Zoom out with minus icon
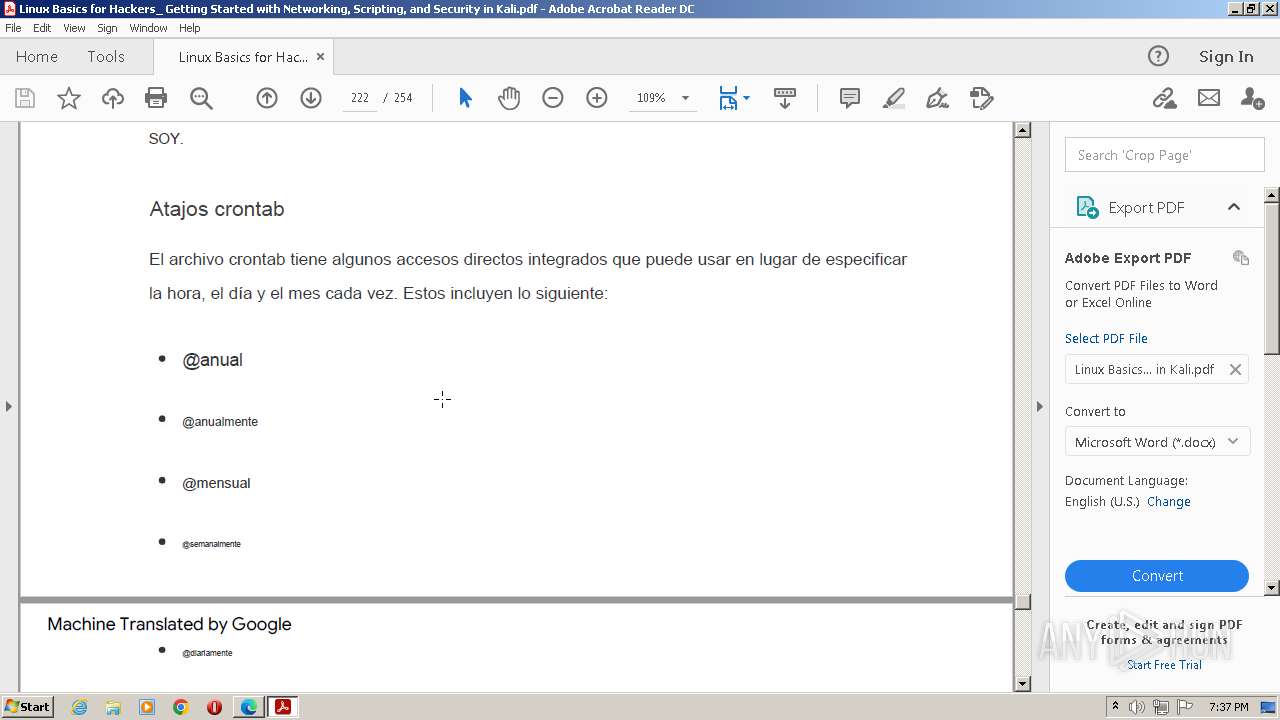This screenshot has width=1280, height=720. coord(553,98)
